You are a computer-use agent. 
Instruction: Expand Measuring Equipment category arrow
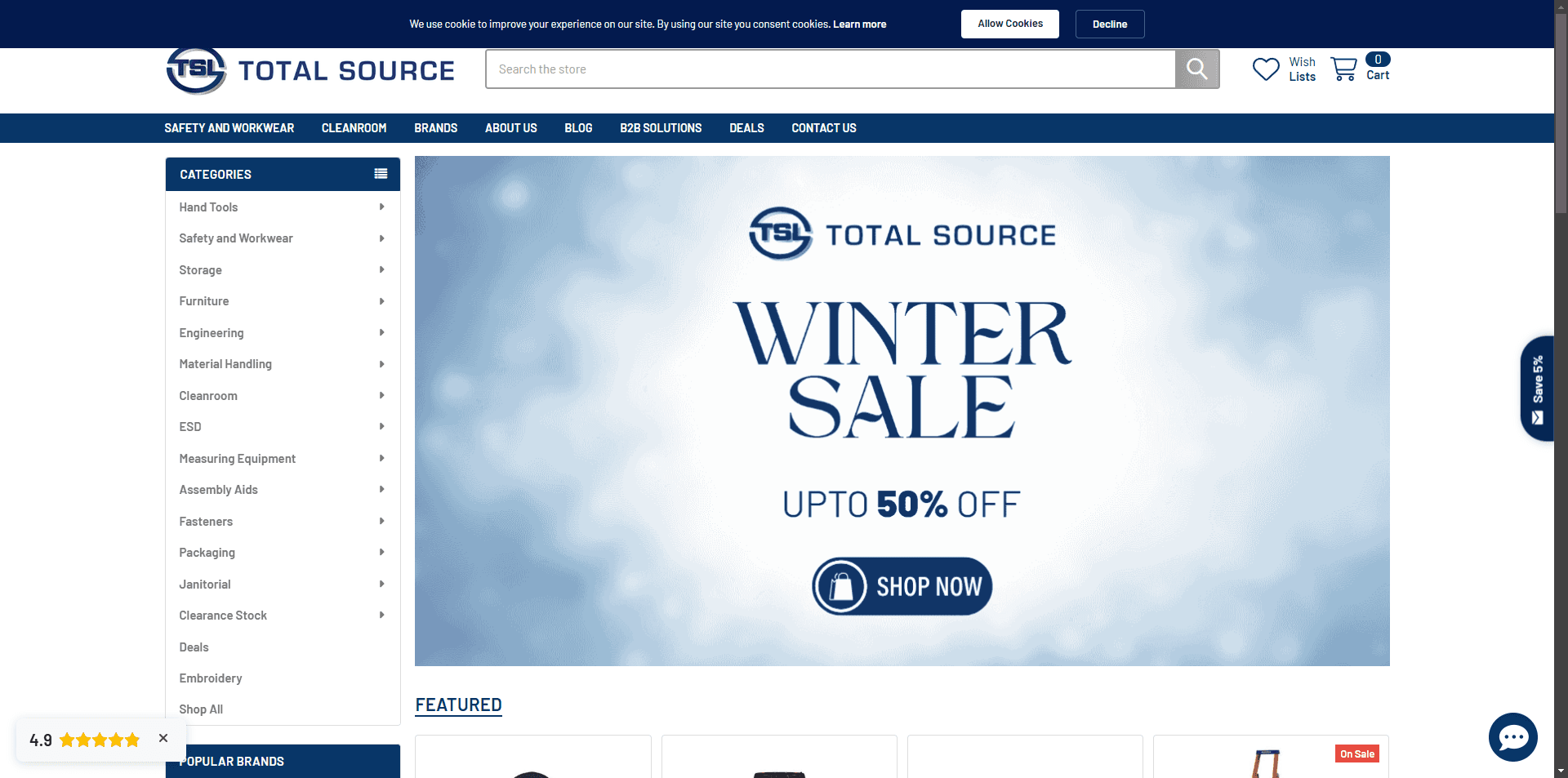click(381, 459)
